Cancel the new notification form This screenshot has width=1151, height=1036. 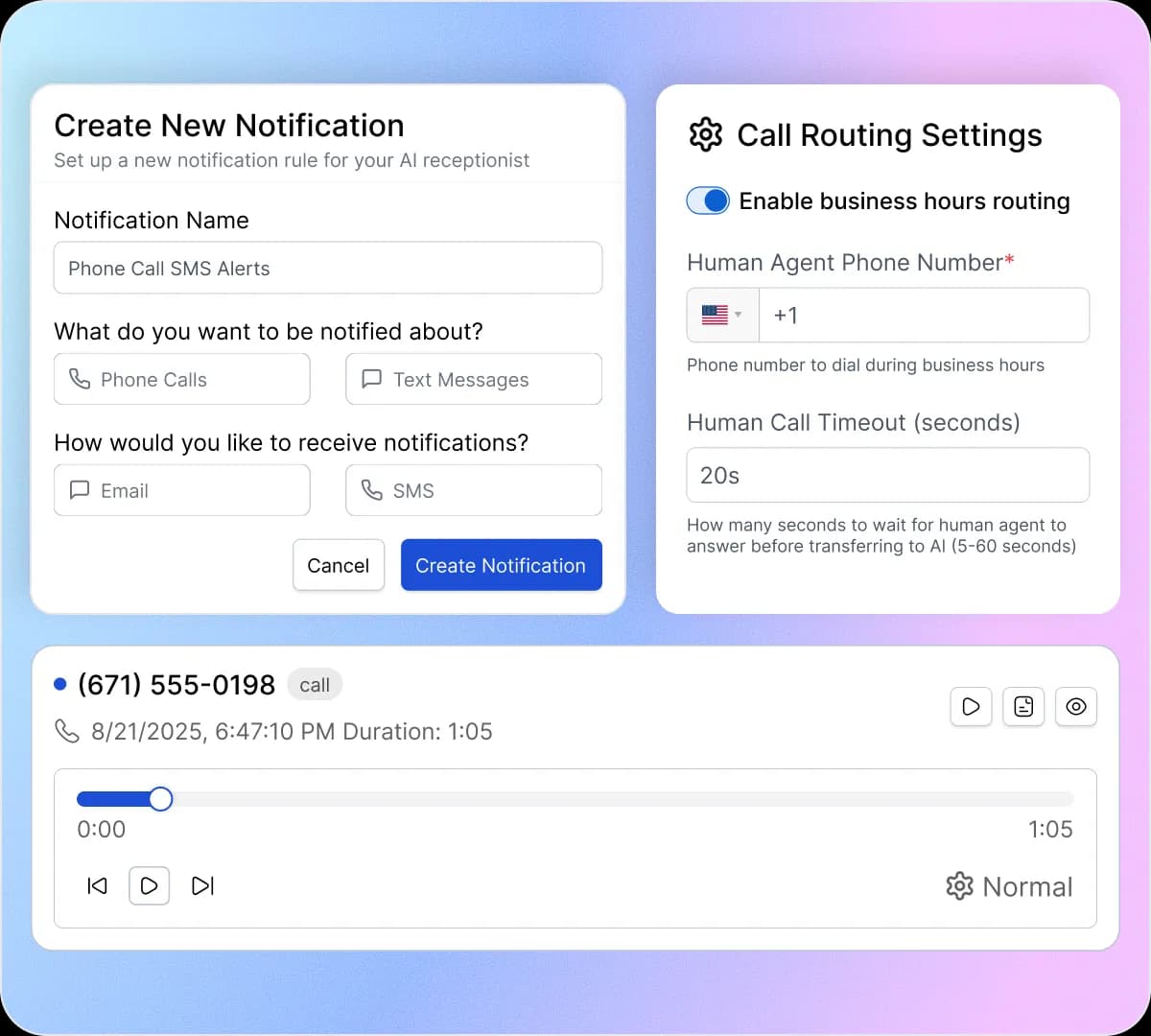point(339,565)
